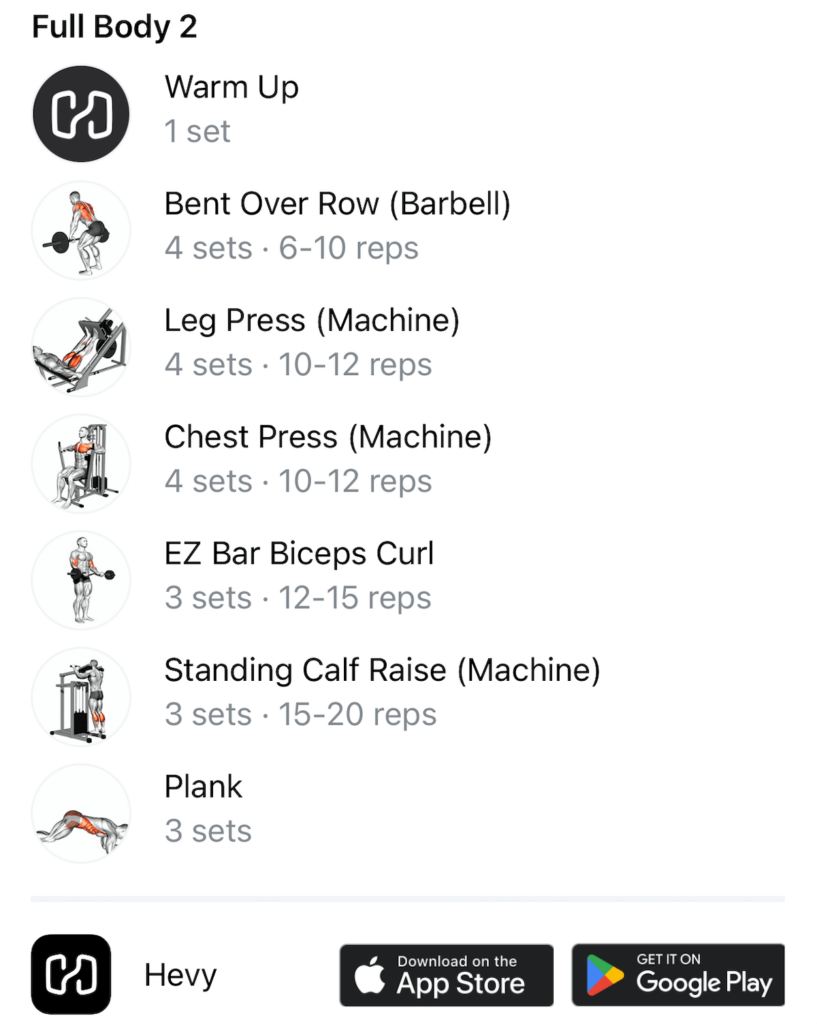This screenshot has height=1024, width=817.
Task: Select the Plank exercise title
Action: 203,786
